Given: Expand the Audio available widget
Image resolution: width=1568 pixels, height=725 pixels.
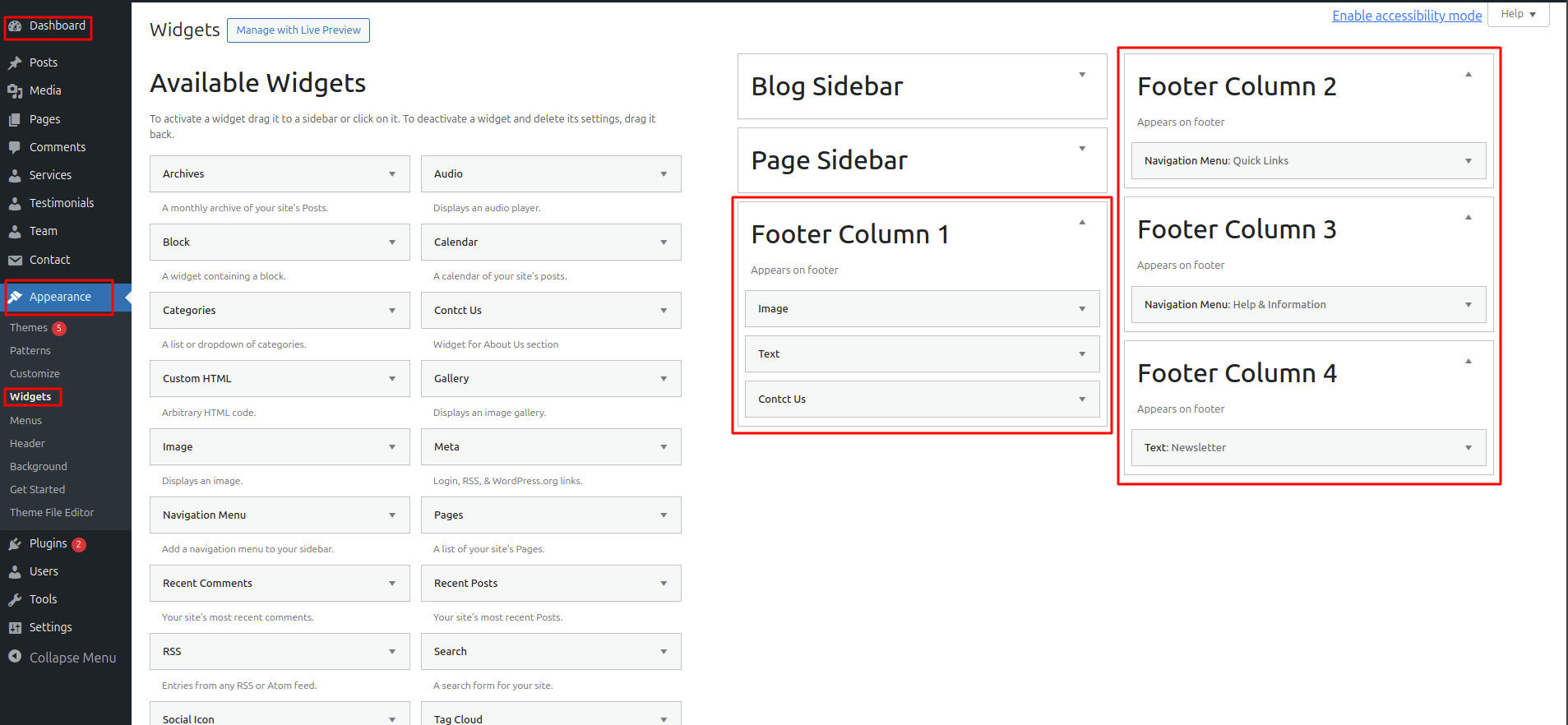Looking at the screenshot, I should 664,173.
